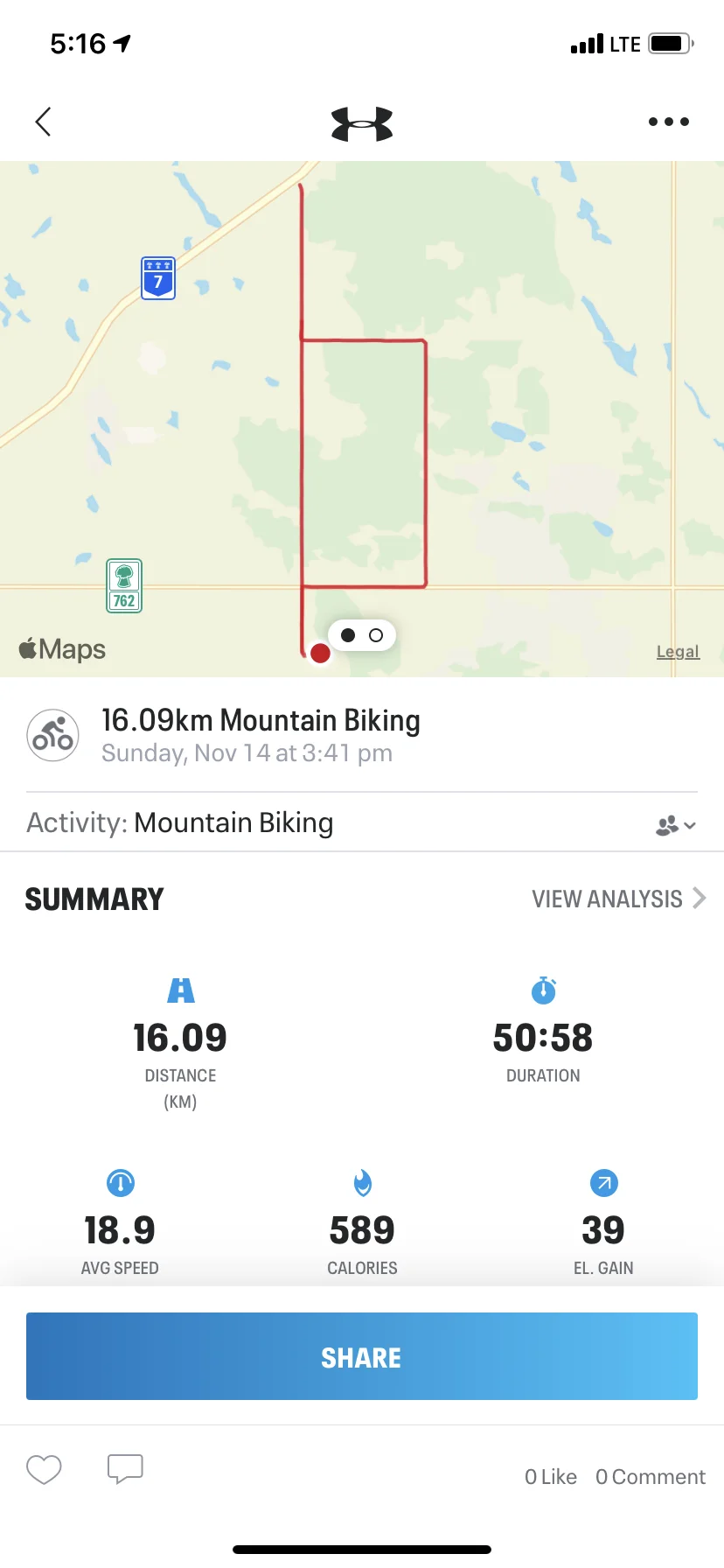This screenshot has width=724, height=1568.
Task: Tap the distance road icon
Action: tap(181, 990)
